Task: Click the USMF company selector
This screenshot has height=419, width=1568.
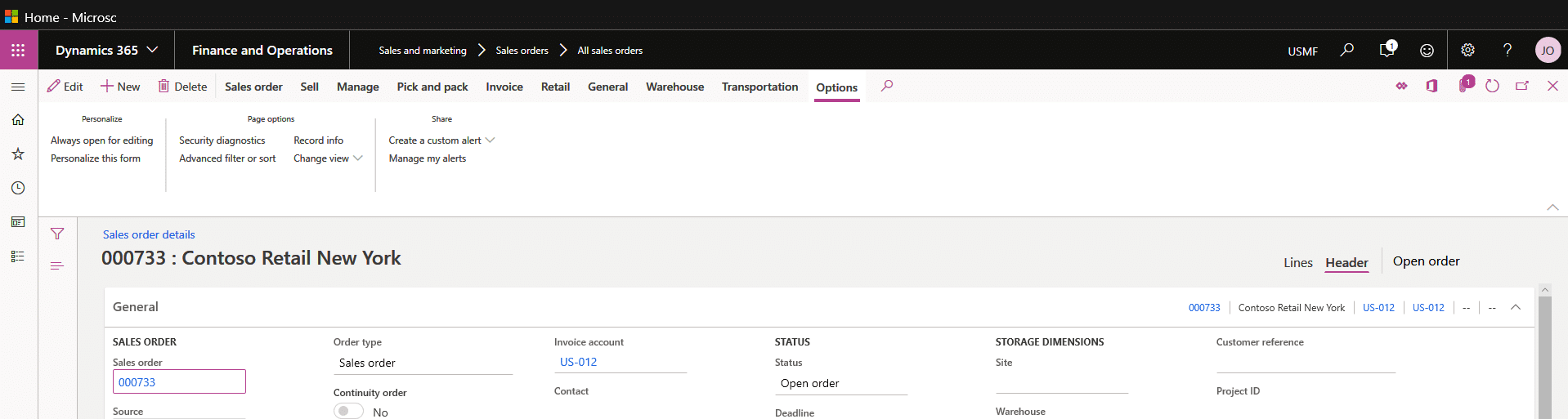Action: point(1302,51)
